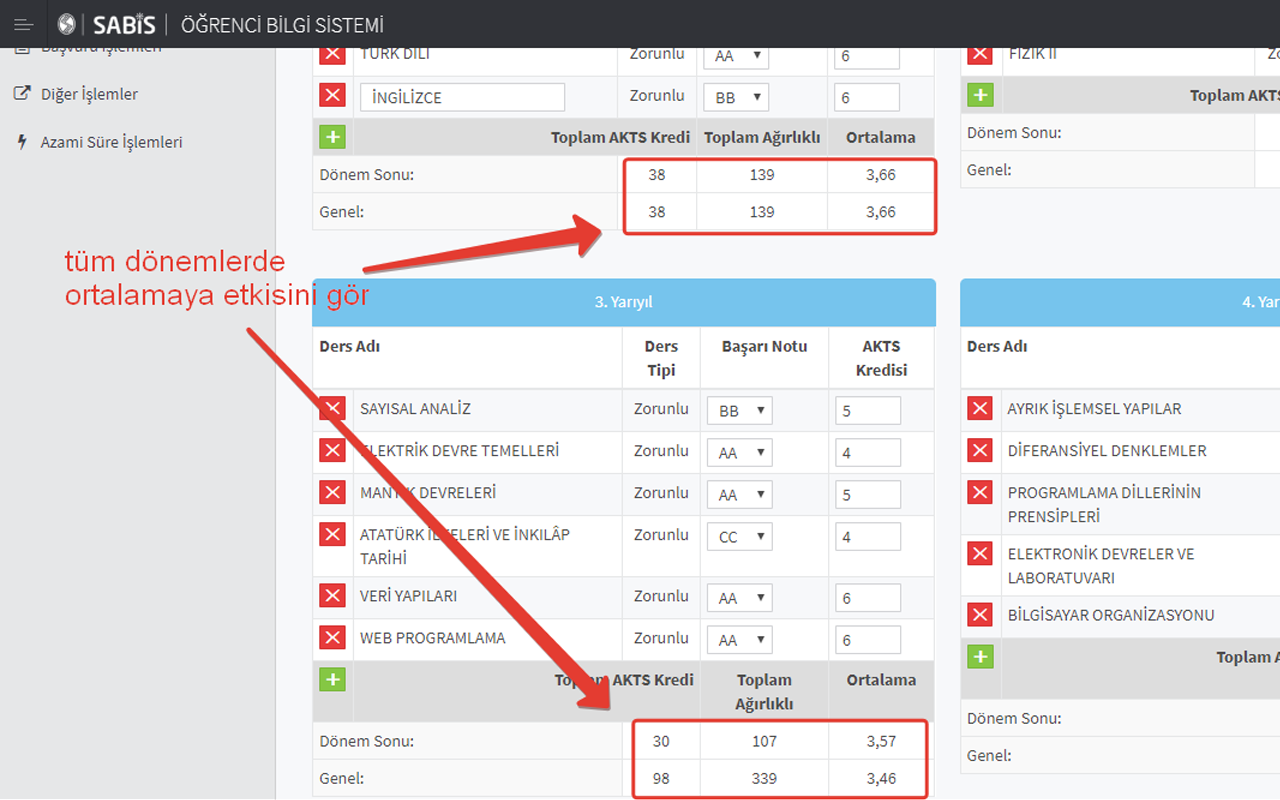This screenshot has width=1280, height=800.
Task: Remove PROGRAMLAMA DİLLERİNİN PRENSİPLERİ course
Action: click(x=980, y=493)
